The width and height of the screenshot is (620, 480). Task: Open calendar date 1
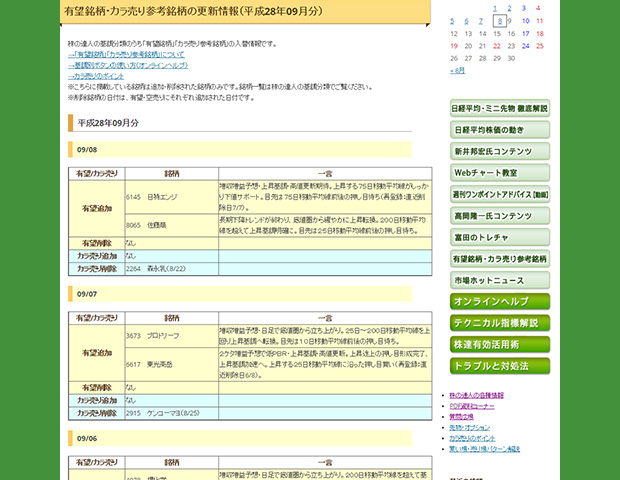(x=495, y=8)
